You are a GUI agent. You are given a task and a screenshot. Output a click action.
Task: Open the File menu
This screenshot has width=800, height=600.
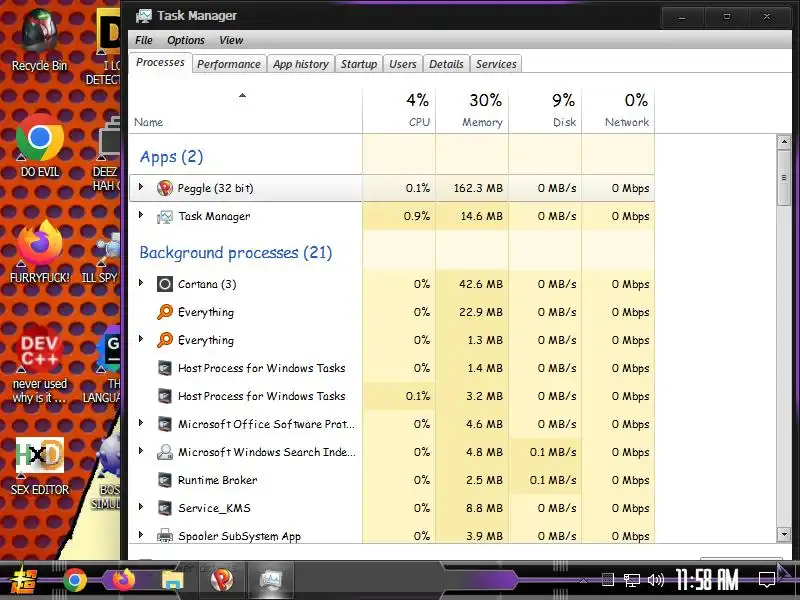[144, 40]
